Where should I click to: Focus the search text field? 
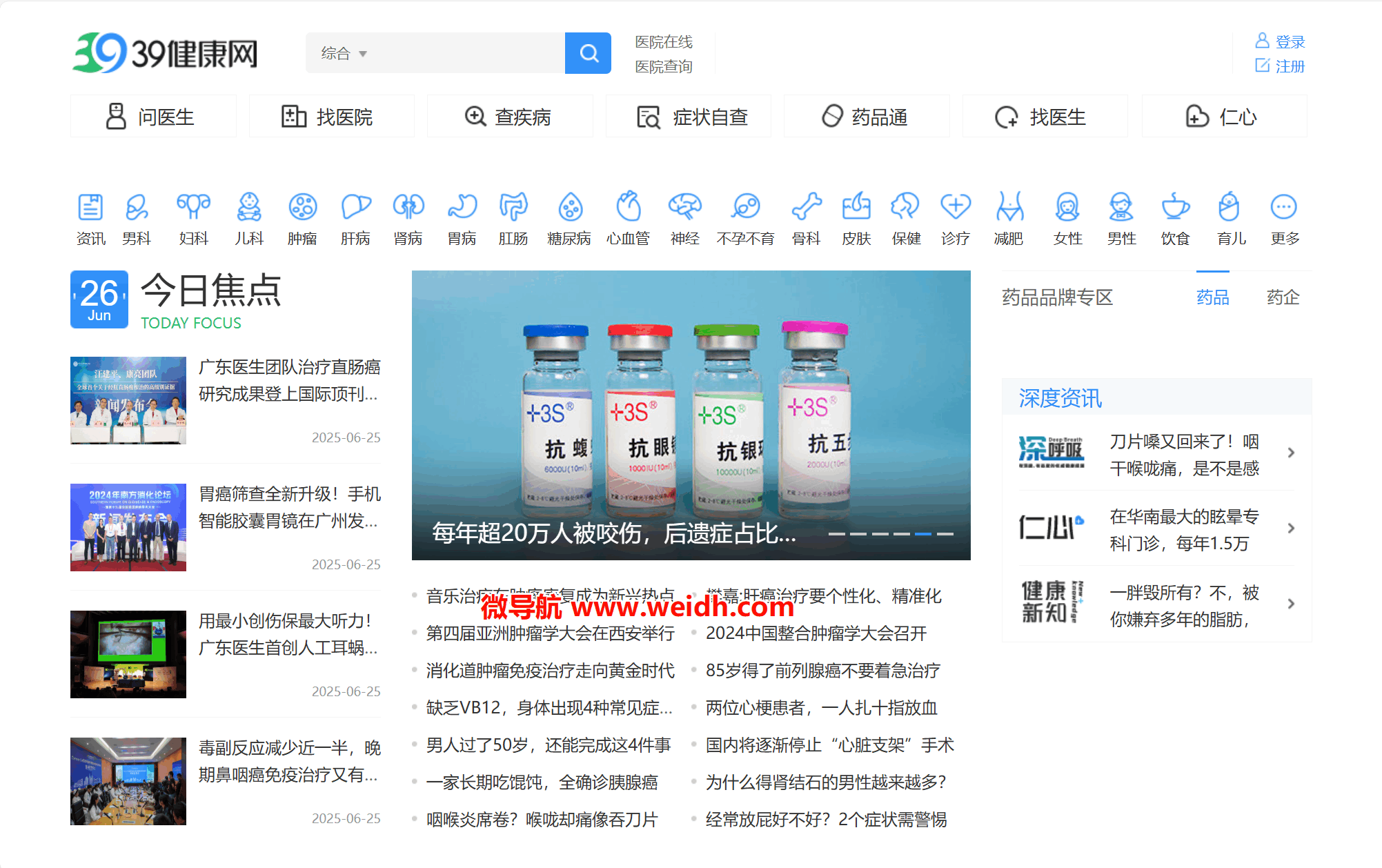pyautogui.click(x=468, y=53)
